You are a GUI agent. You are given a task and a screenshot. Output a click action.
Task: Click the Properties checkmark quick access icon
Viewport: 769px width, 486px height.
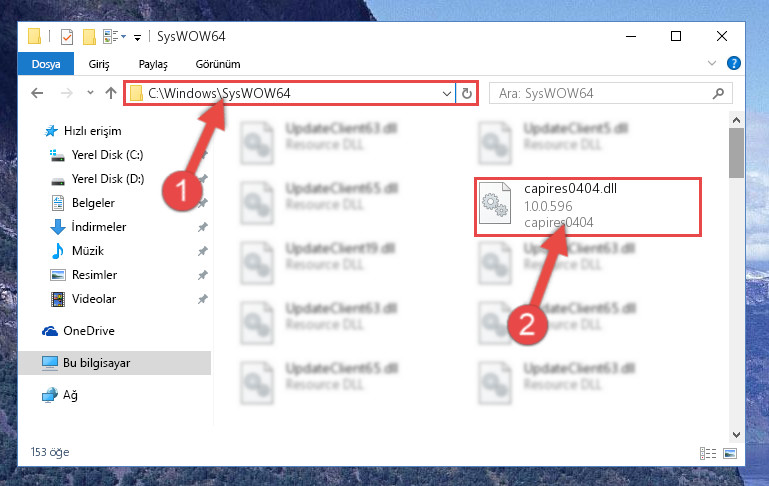(x=67, y=37)
